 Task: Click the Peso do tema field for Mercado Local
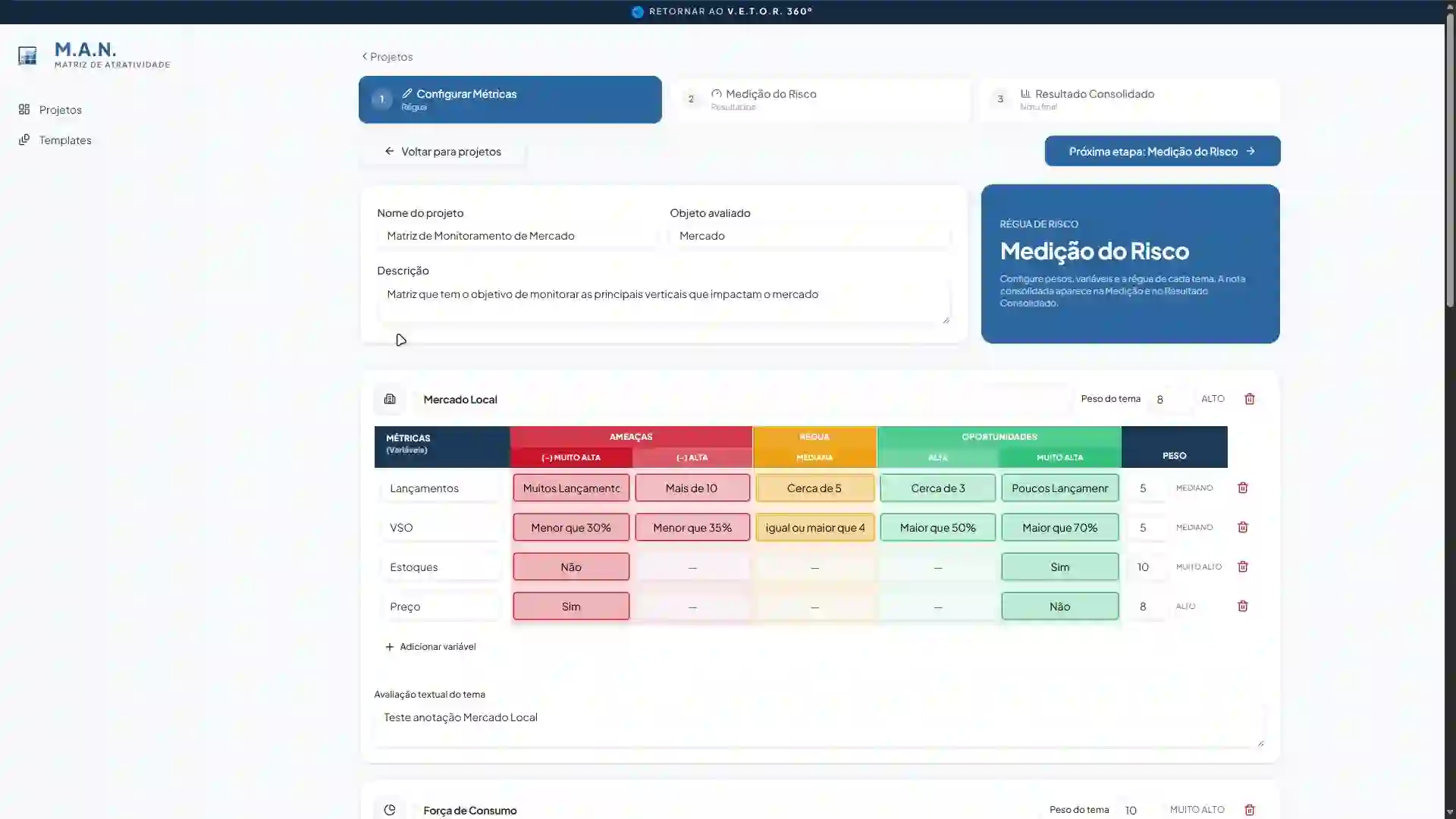point(1170,399)
